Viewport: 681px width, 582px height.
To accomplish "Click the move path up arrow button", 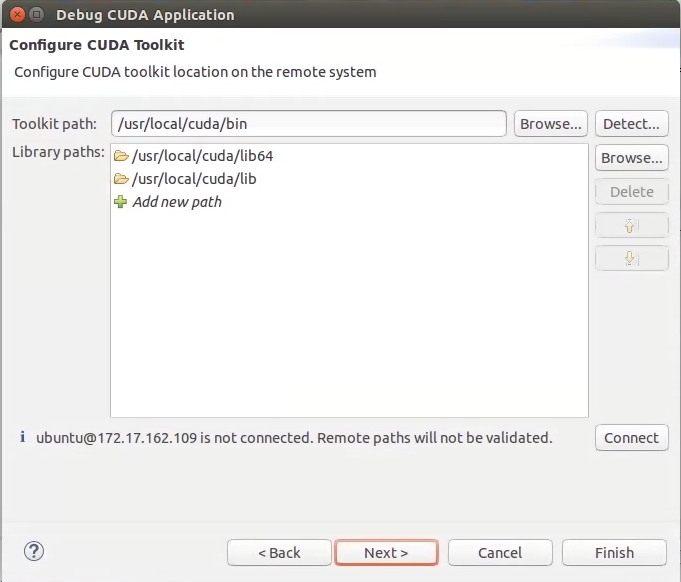I will 631,225.
